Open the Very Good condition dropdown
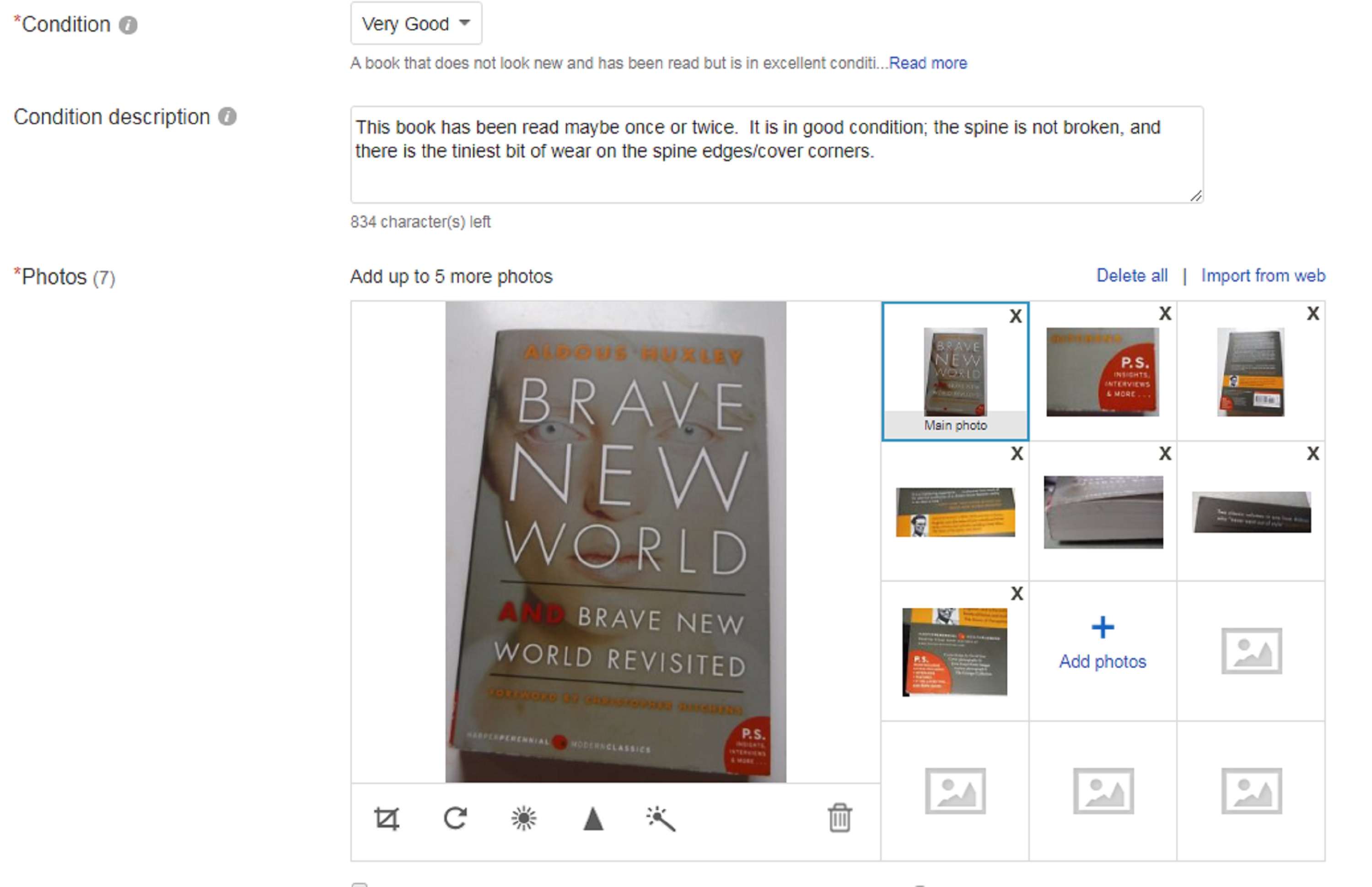 pyautogui.click(x=416, y=24)
